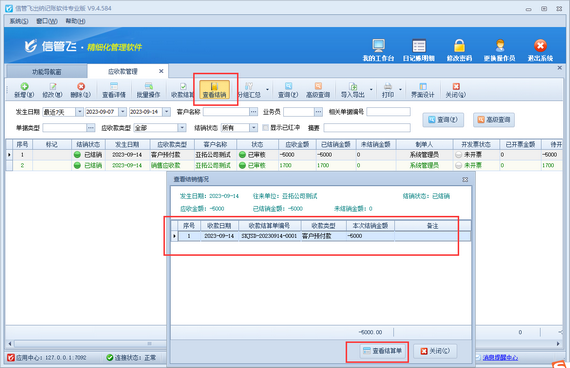Click the 查看结销 highlighted toolbar button

214,90
